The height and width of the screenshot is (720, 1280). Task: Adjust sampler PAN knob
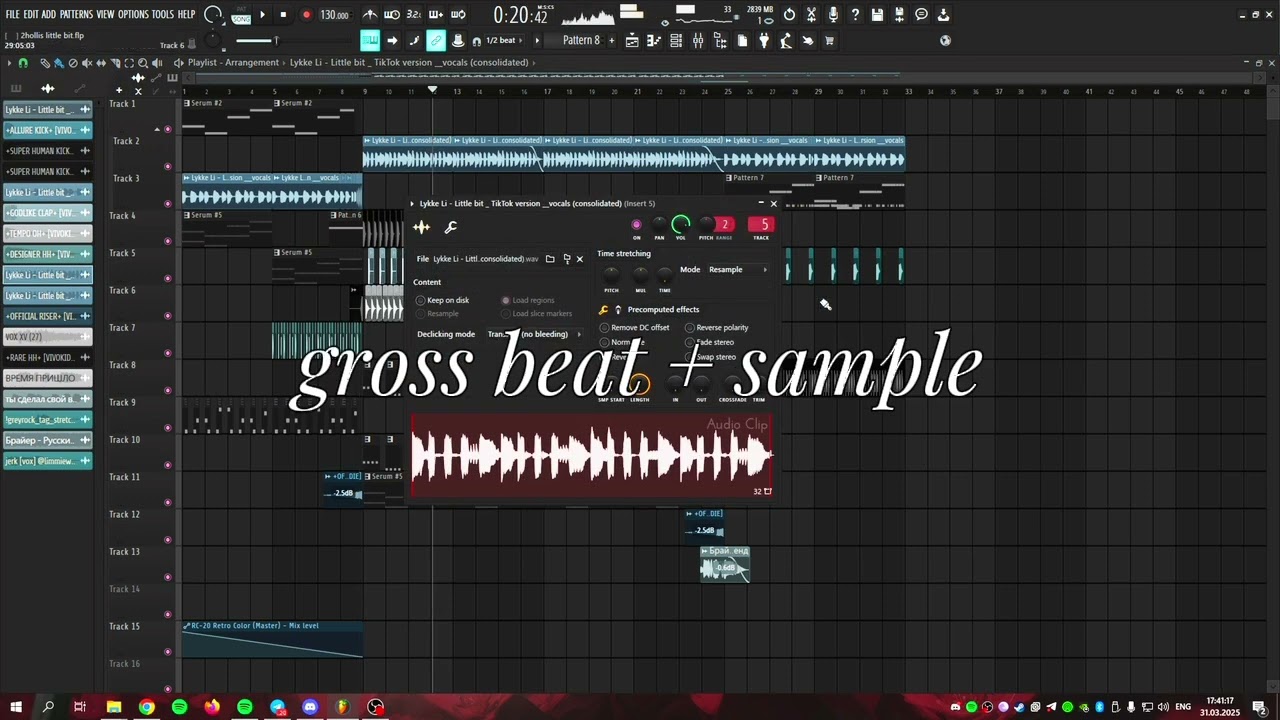pos(659,224)
